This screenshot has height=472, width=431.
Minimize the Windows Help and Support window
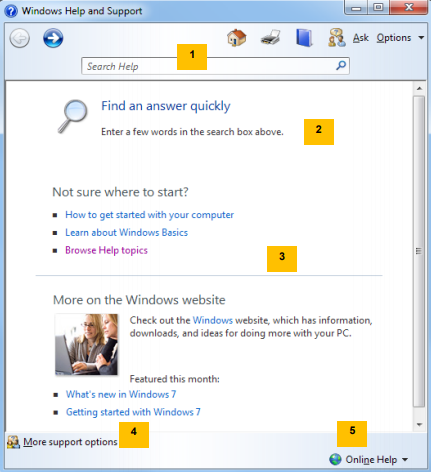coord(356,7)
